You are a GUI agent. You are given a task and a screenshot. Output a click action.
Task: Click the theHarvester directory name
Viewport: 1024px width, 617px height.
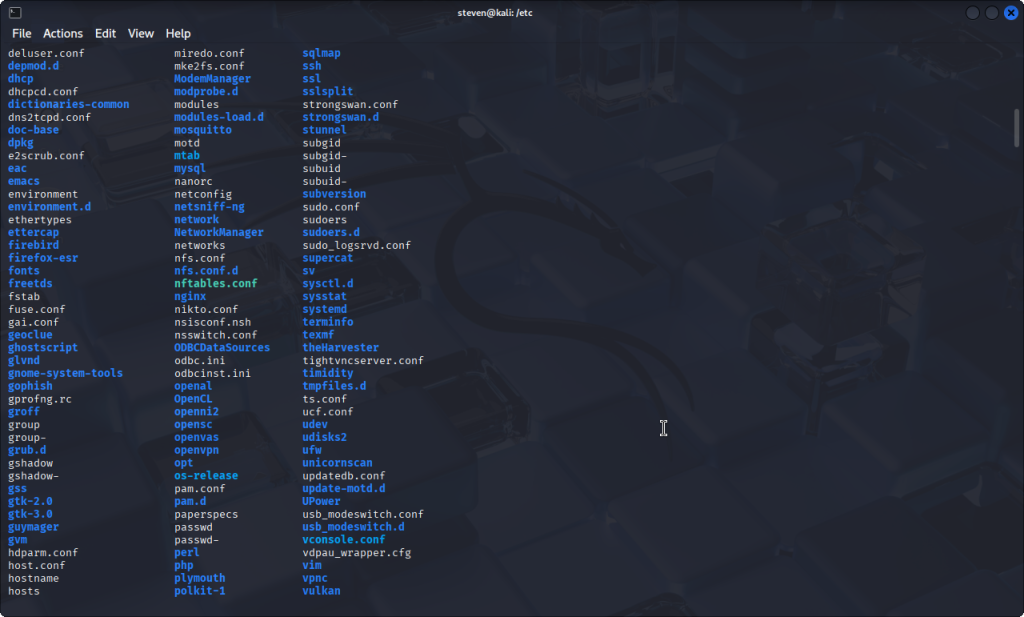coord(341,348)
